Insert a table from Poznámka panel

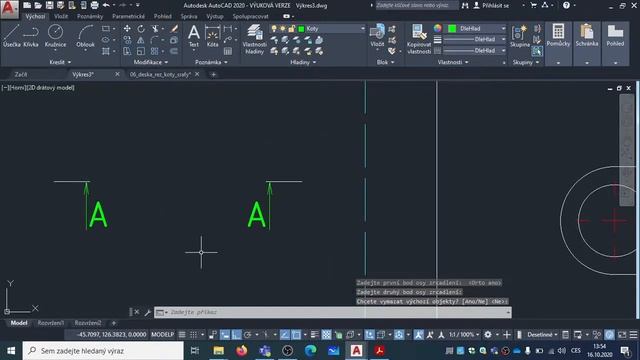[228, 51]
